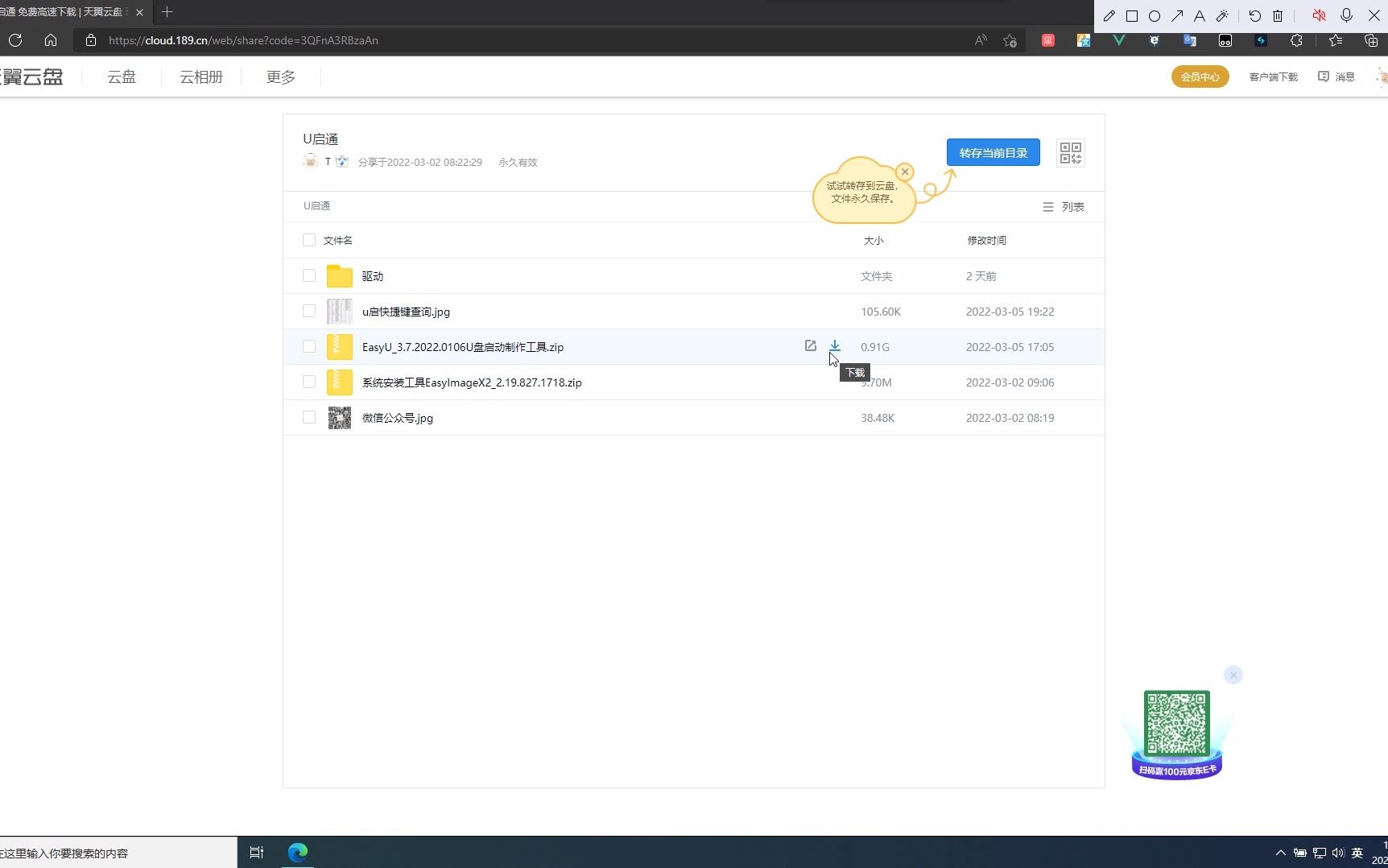Open the browser collections
Screen dimensions: 1388x868
1372,40
